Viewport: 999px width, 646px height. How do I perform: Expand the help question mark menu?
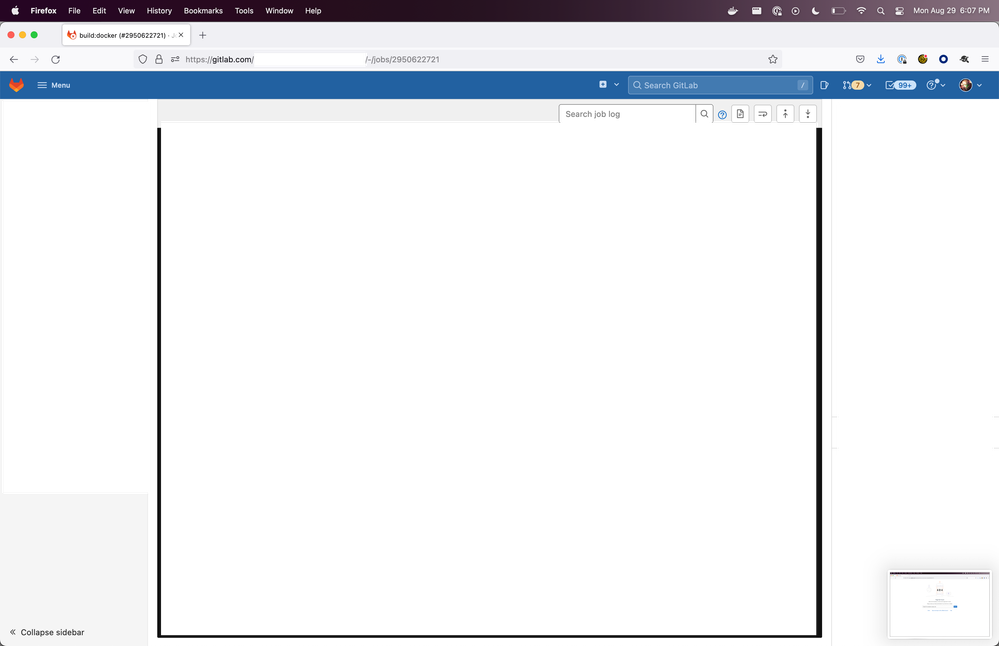[x=932, y=85]
